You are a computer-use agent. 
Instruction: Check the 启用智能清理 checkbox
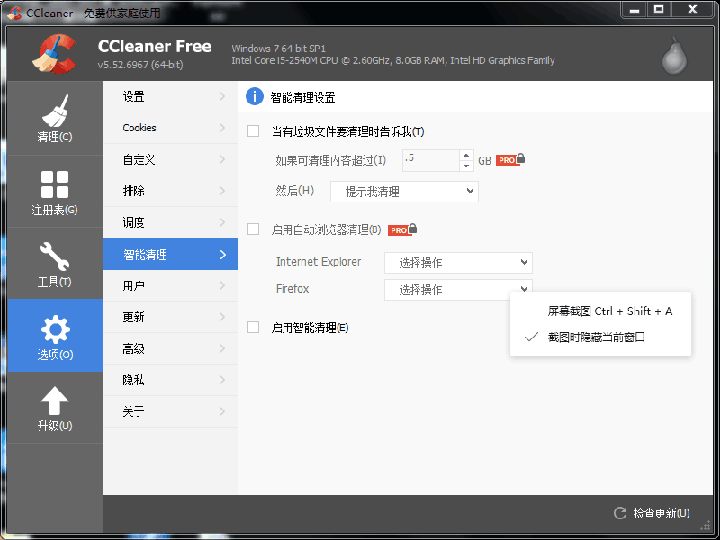[253, 327]
